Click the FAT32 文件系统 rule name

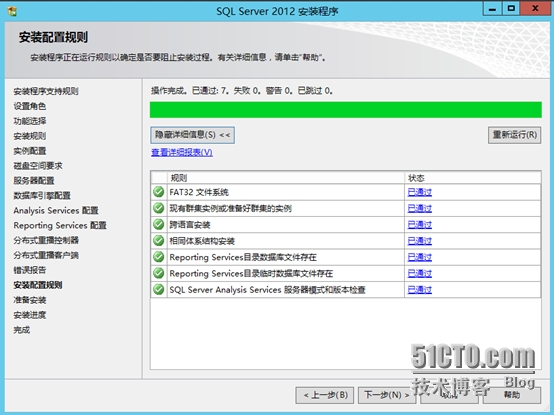point(199,192)
